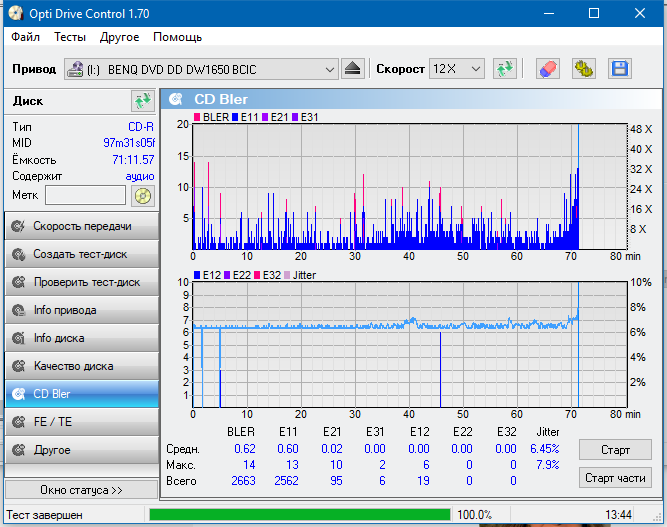Click the Окно статуса button
The image size is (667, 527).
coord(81,490)
